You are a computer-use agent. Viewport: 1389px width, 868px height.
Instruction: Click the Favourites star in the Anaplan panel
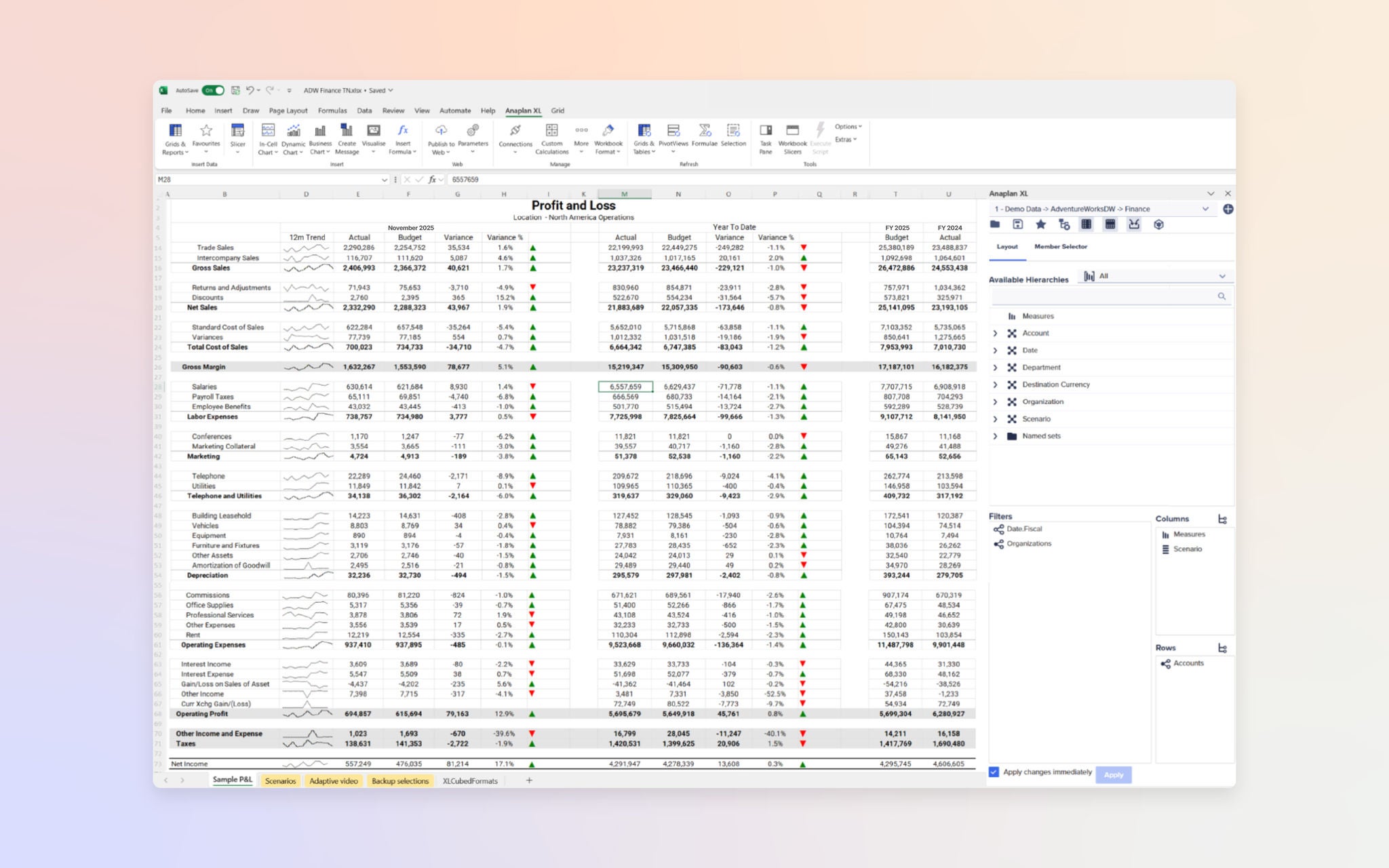coord(1041,224)
